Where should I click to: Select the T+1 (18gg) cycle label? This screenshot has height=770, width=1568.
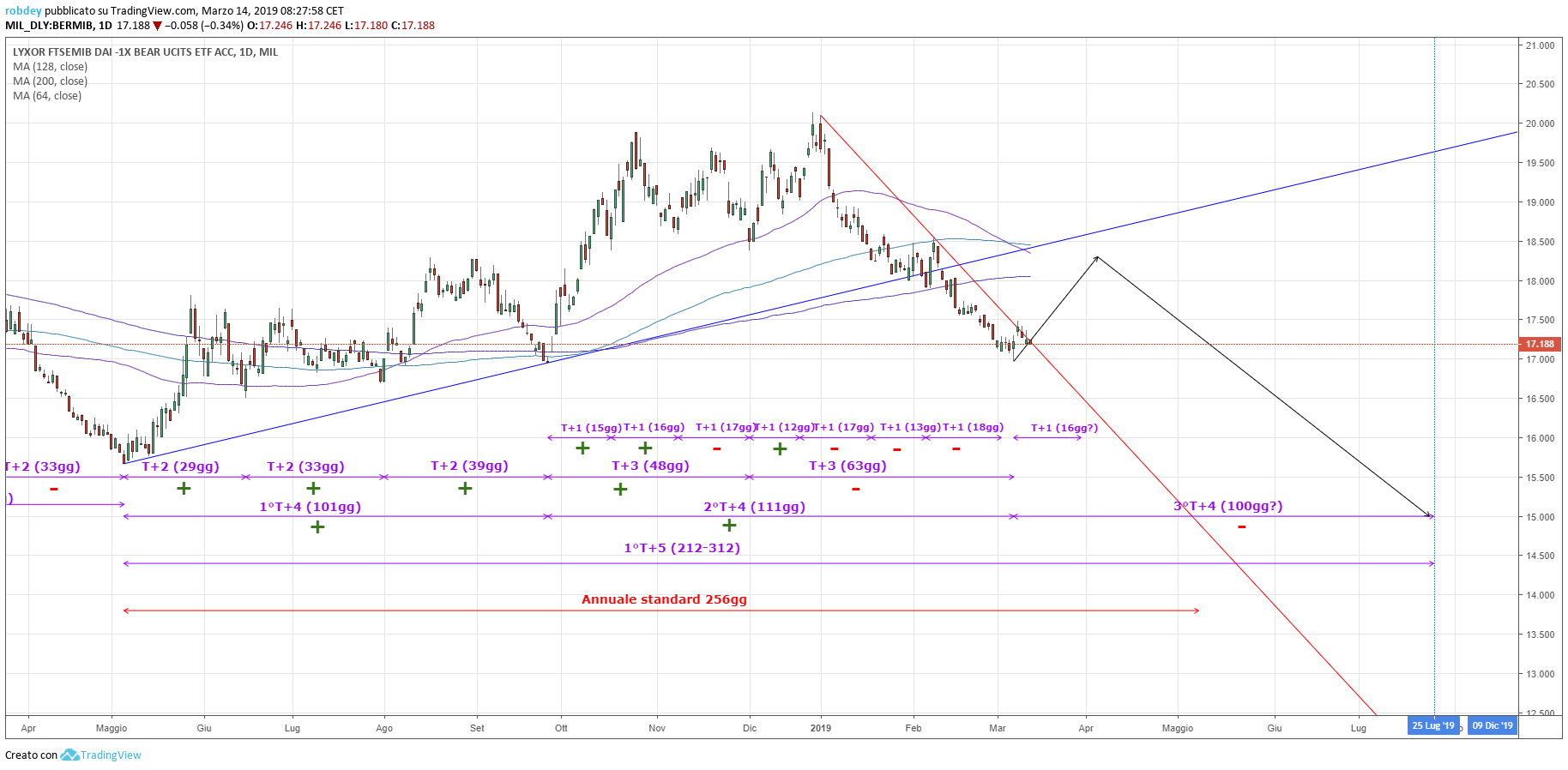973,427
